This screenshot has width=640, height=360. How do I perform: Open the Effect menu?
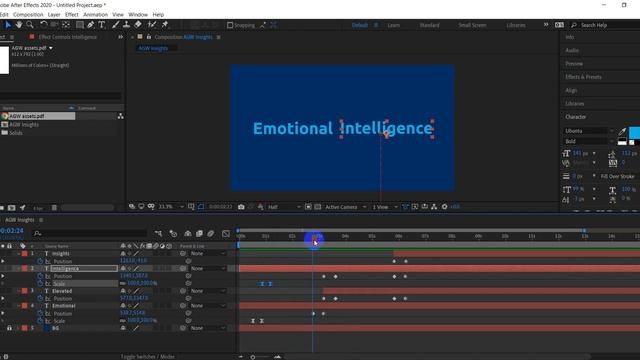pos(71,15)
